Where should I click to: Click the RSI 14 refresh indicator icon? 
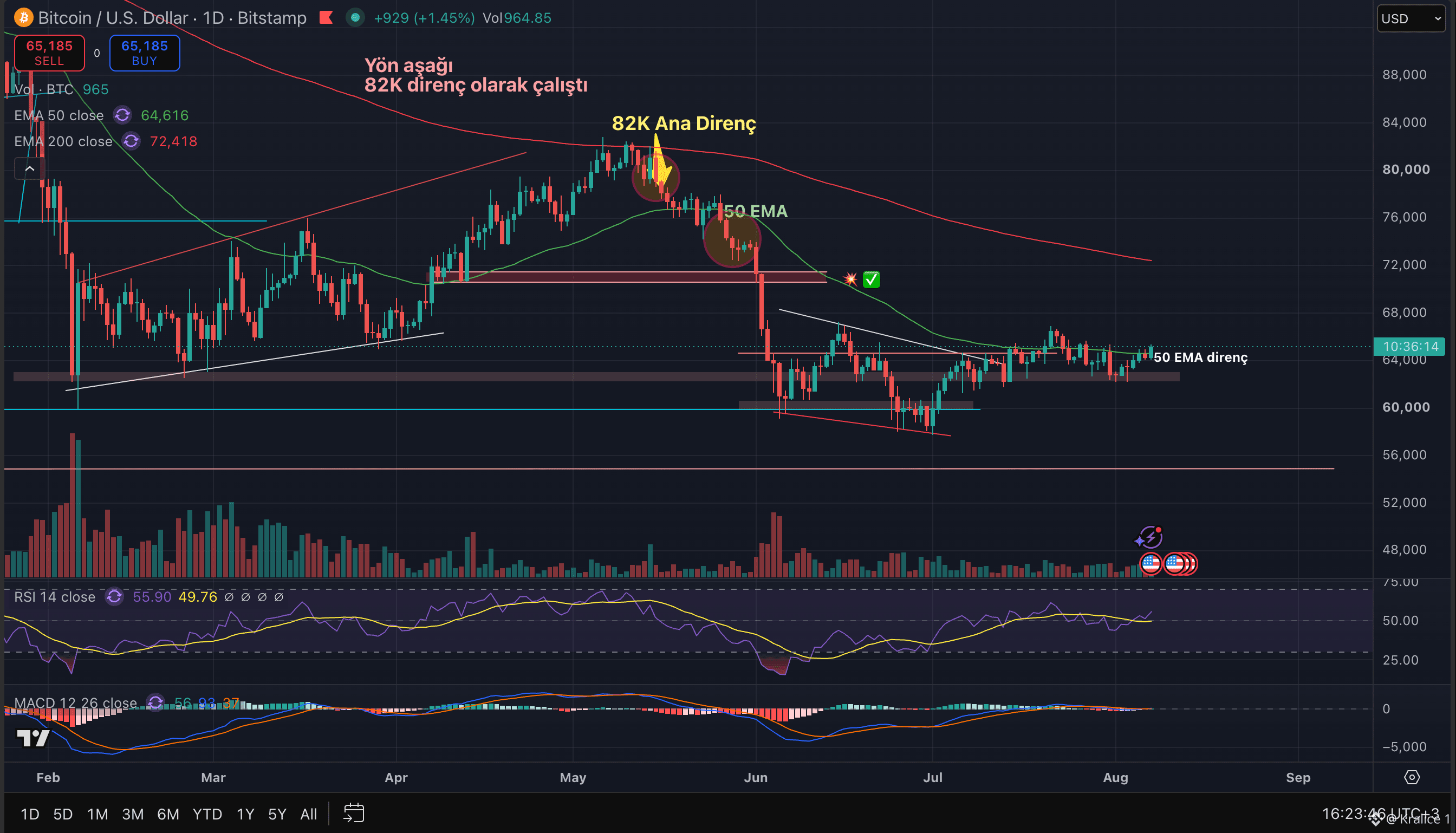pyautogui.click(x=114, y=597)
